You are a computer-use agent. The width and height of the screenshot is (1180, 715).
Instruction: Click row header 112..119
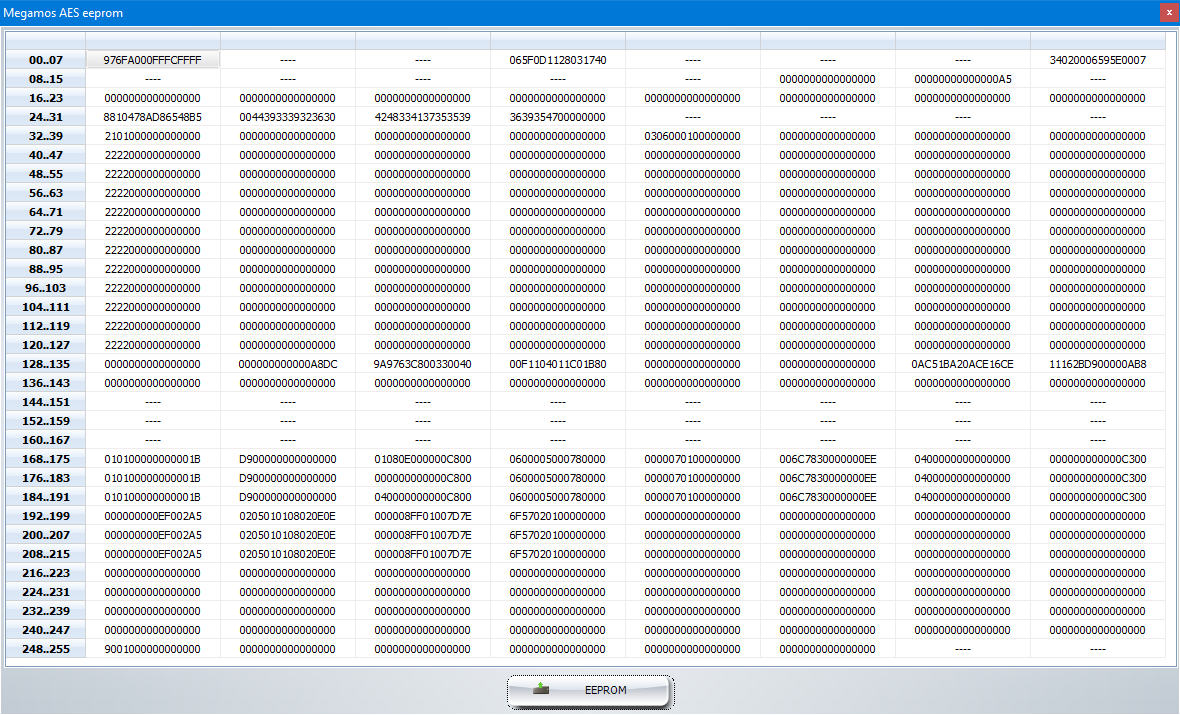[x=46, y=326]
